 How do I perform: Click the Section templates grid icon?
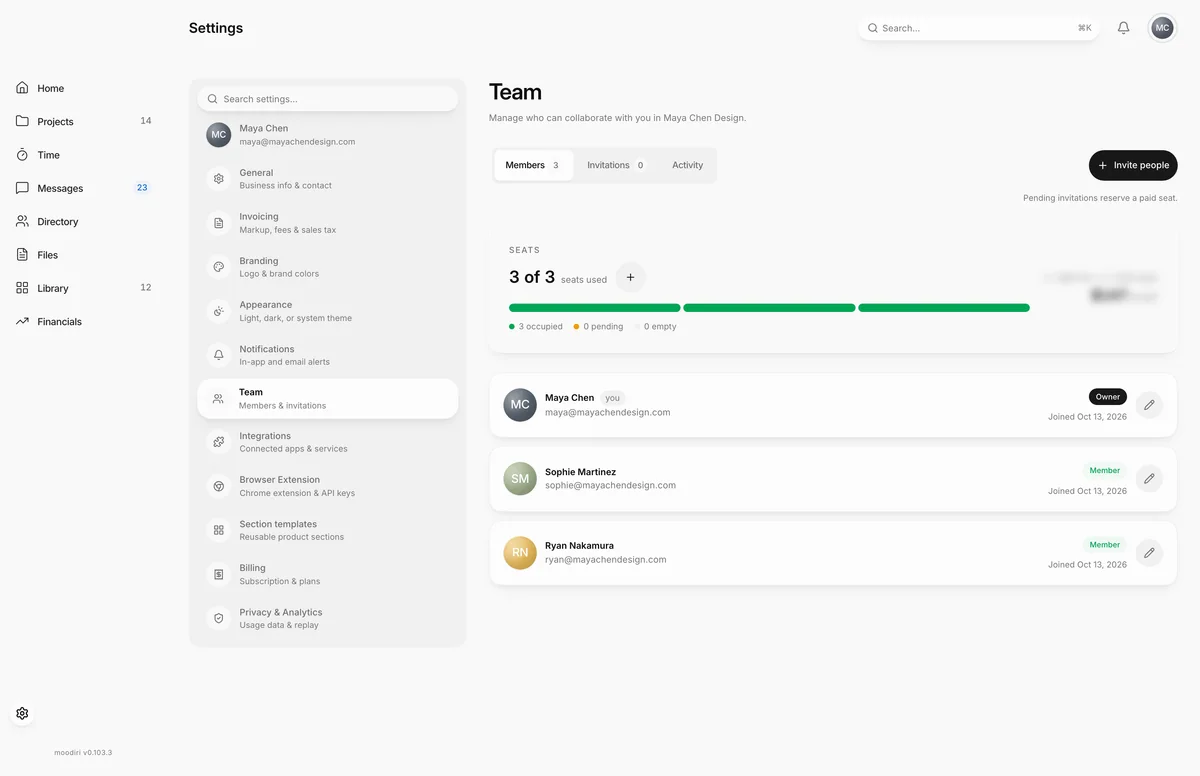[x=219, y=530]
